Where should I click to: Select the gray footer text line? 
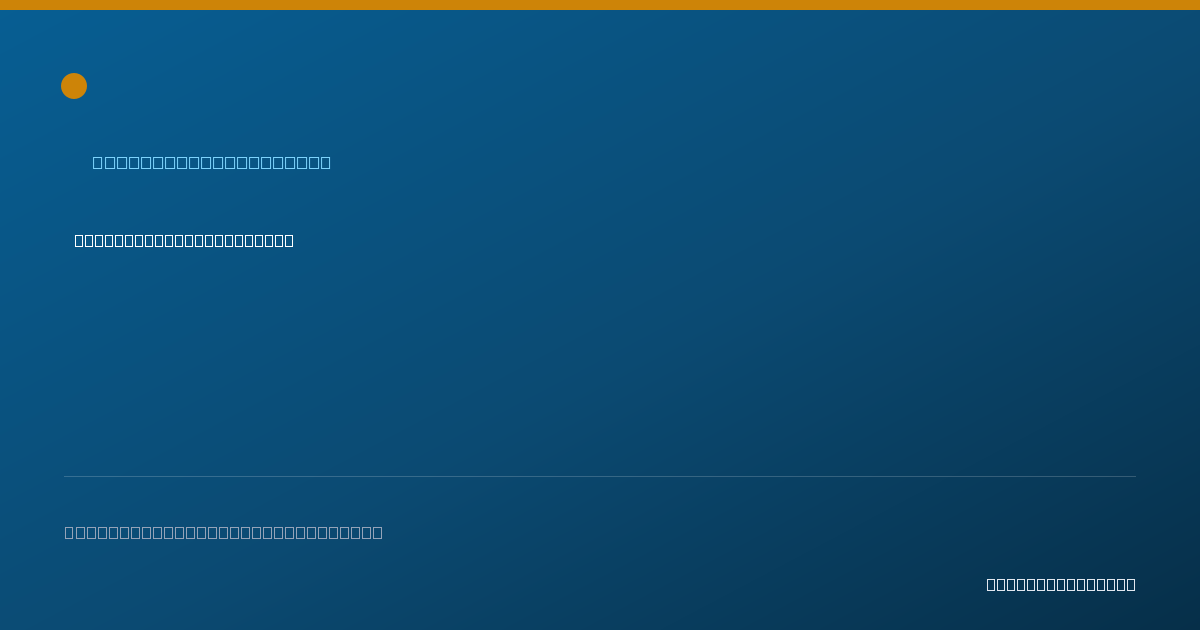(x=224, y=532)
